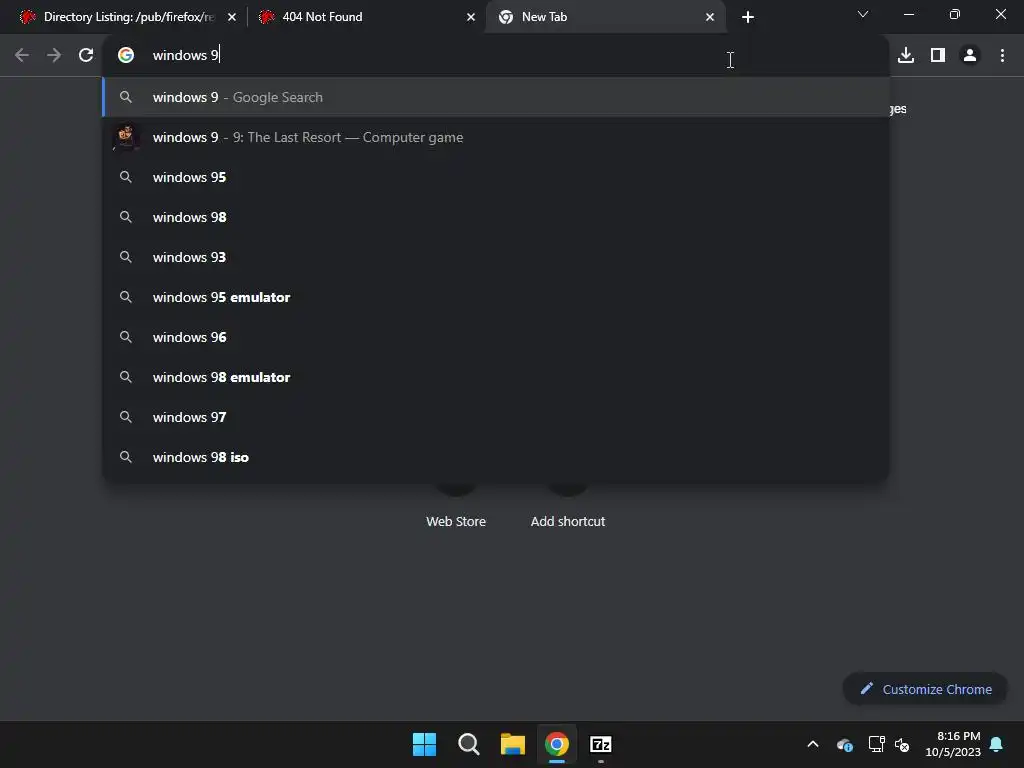
Task: Open notifications bell icon
Action: point(996,744)
